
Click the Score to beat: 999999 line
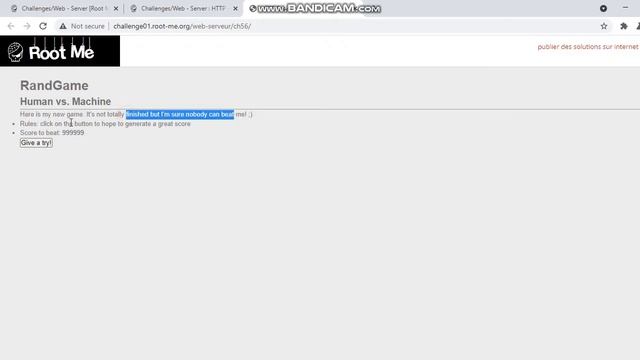52,133
